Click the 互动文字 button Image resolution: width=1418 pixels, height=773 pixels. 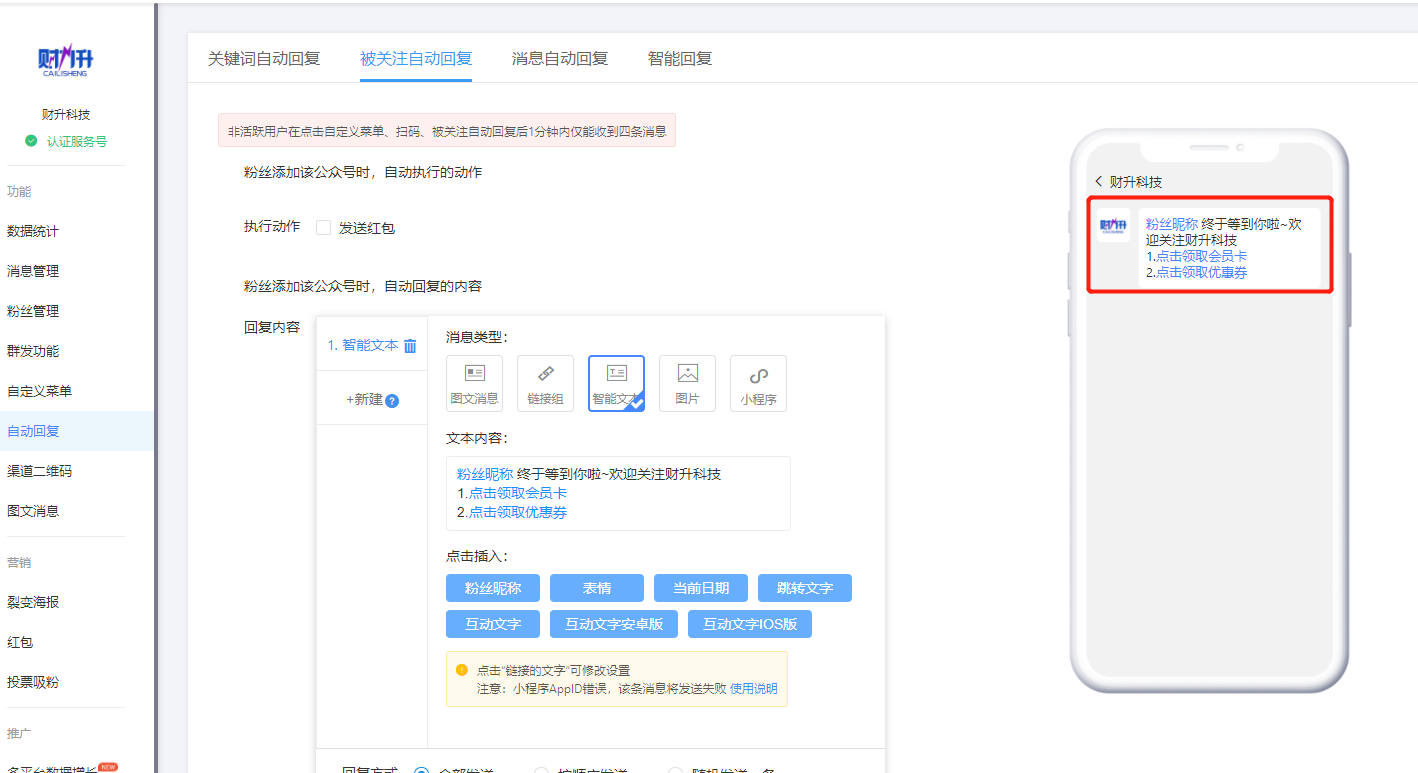493,624
